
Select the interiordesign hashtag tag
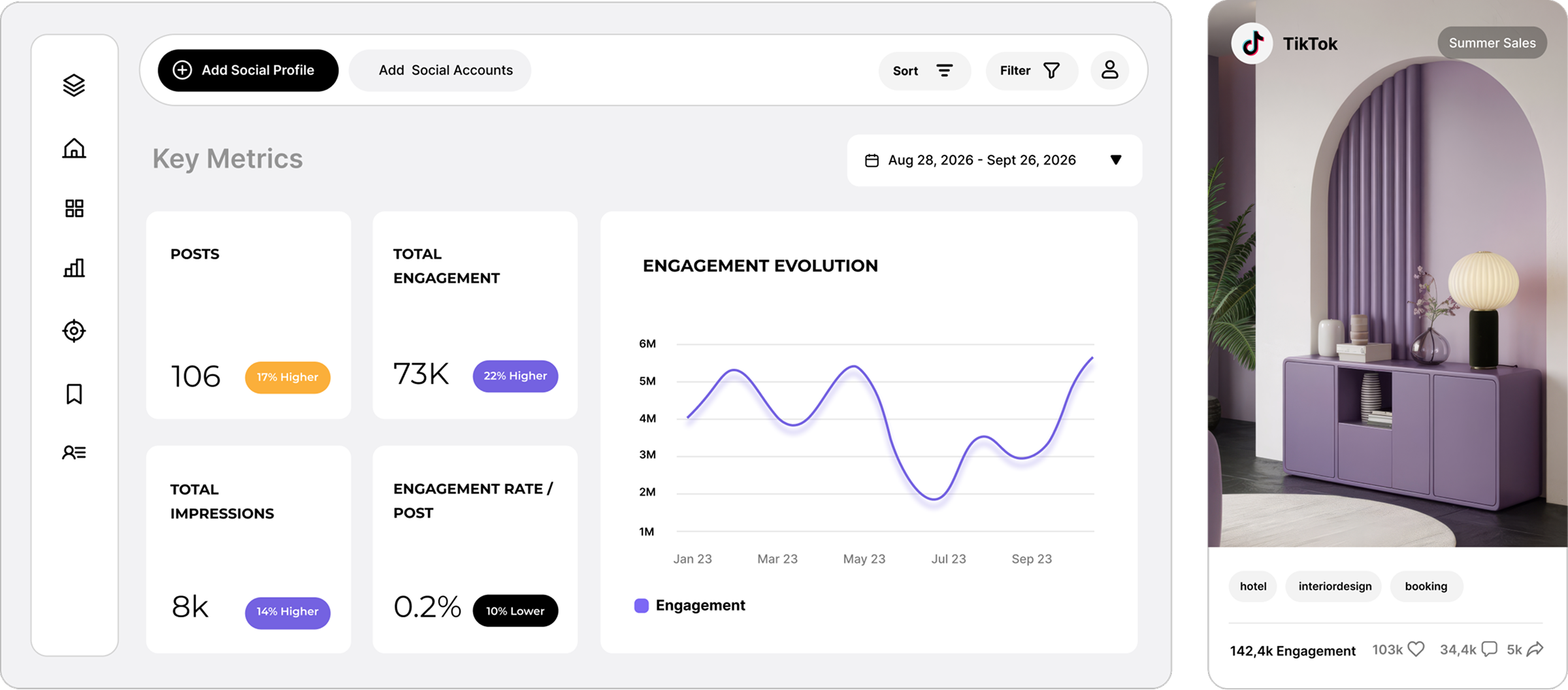1334,586
